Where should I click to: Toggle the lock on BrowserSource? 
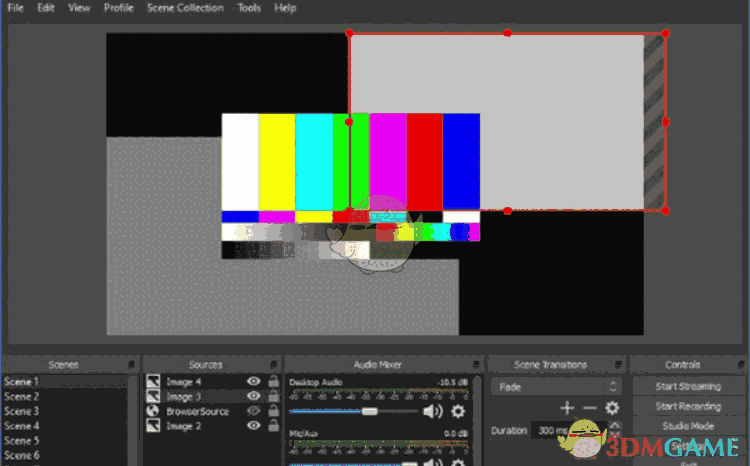click(x=274, y=411)
